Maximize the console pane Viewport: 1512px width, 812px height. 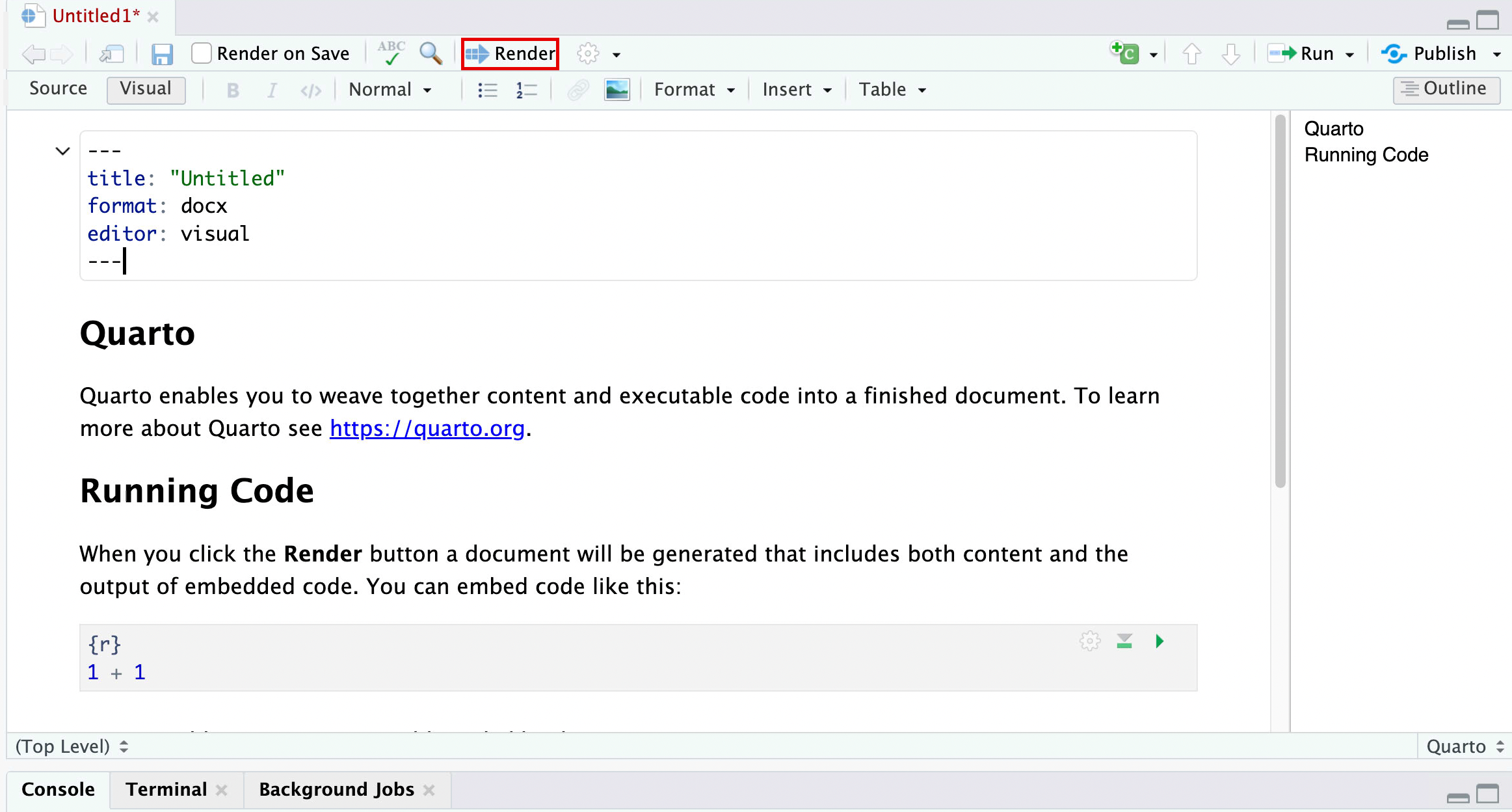pyautogui.click(x=1488, y=794)
